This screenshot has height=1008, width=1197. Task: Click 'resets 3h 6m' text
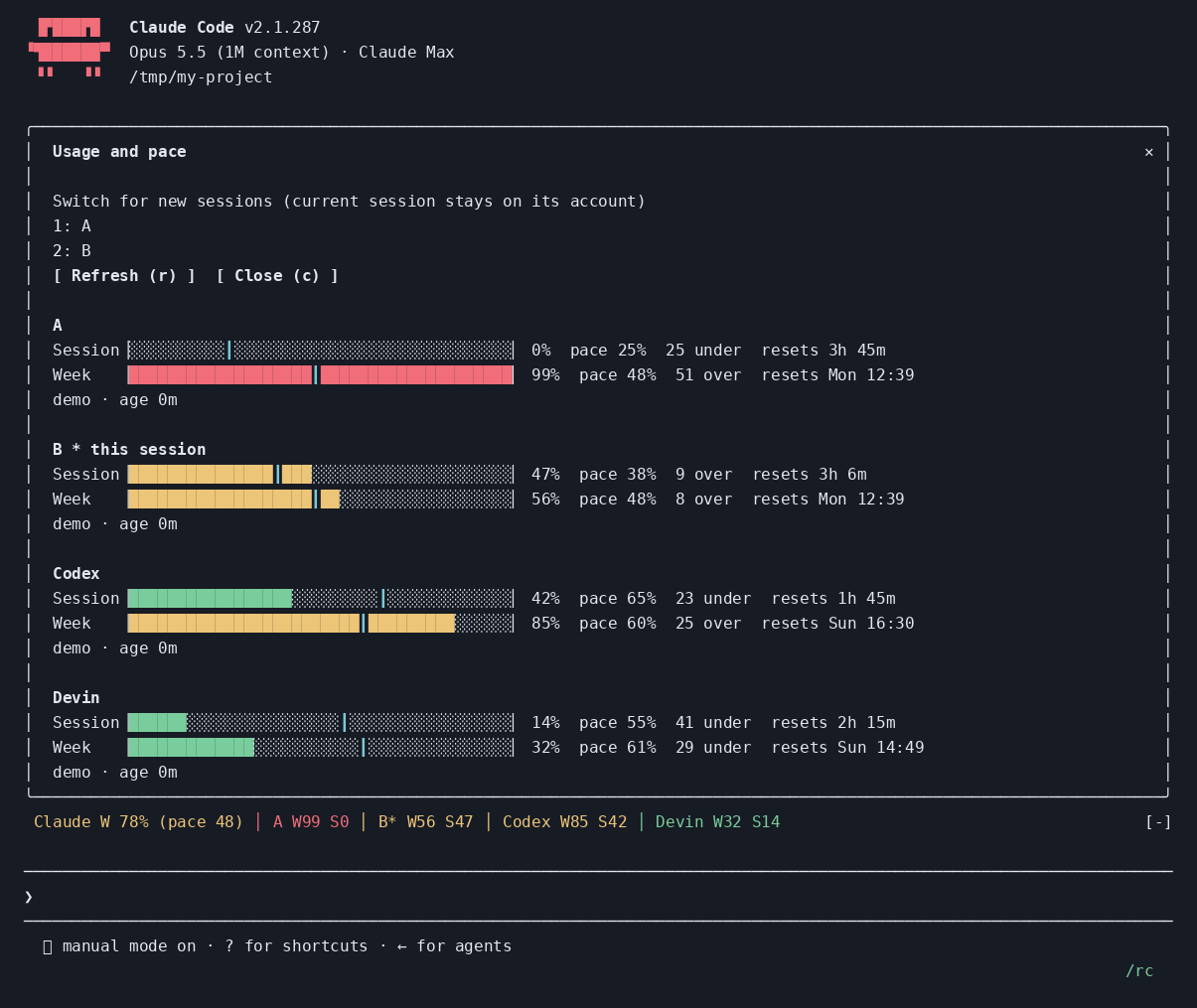(x=810, y=475)
